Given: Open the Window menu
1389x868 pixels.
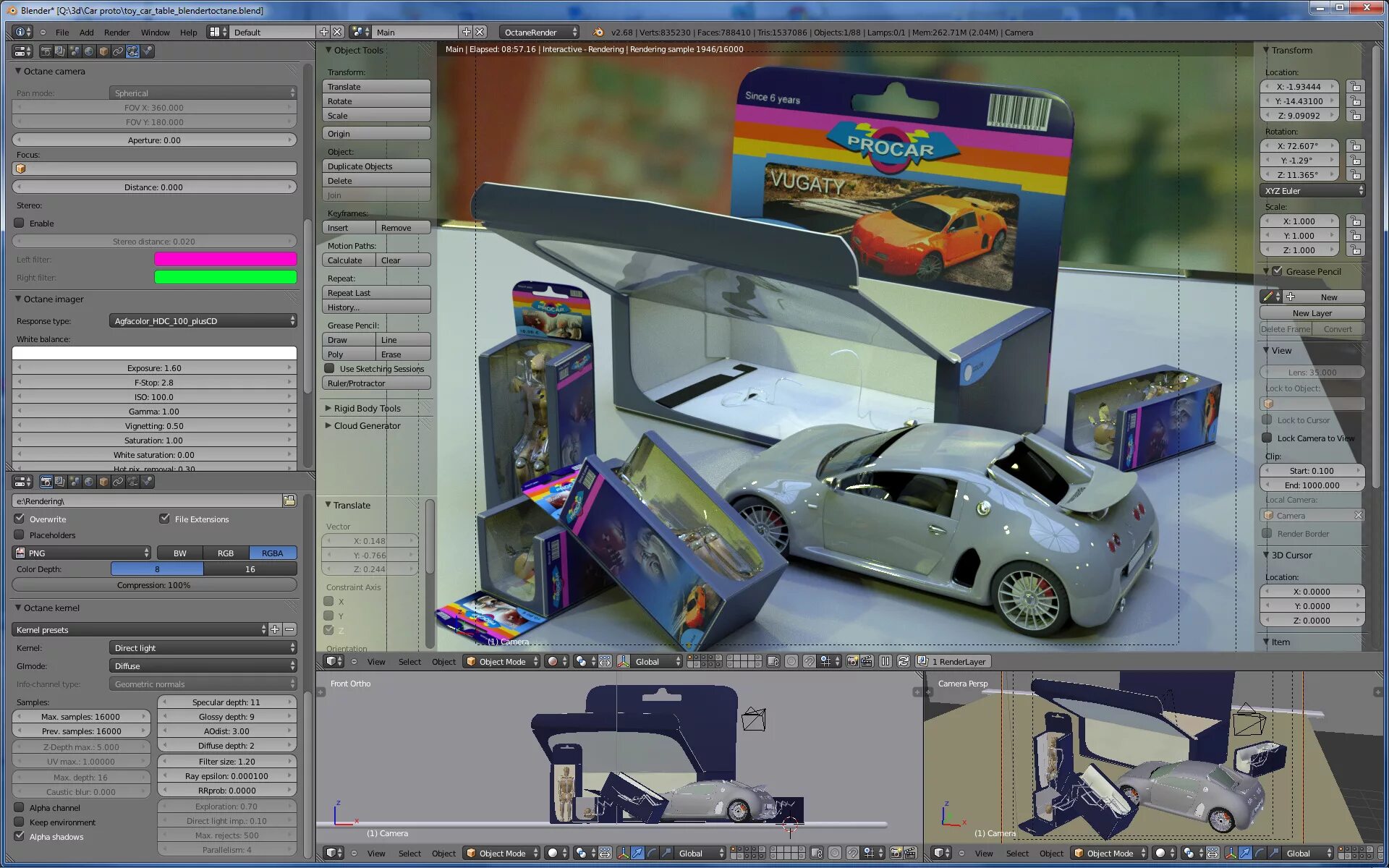Looking at the screenshot, I should click(x=155, y=32).
